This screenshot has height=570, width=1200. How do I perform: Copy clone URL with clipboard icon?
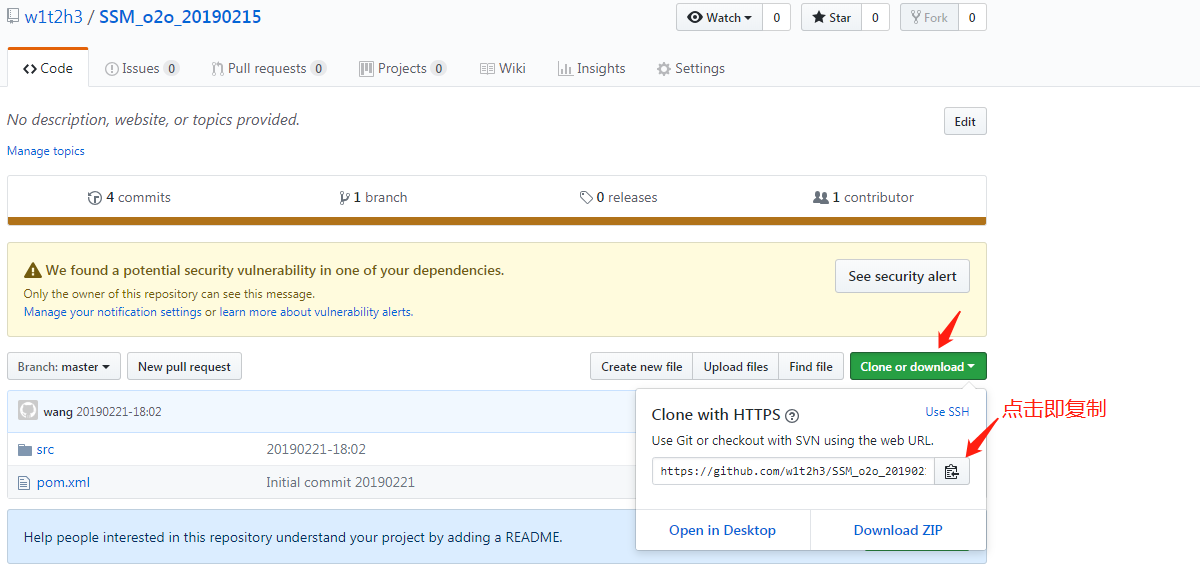pos(951,471)
